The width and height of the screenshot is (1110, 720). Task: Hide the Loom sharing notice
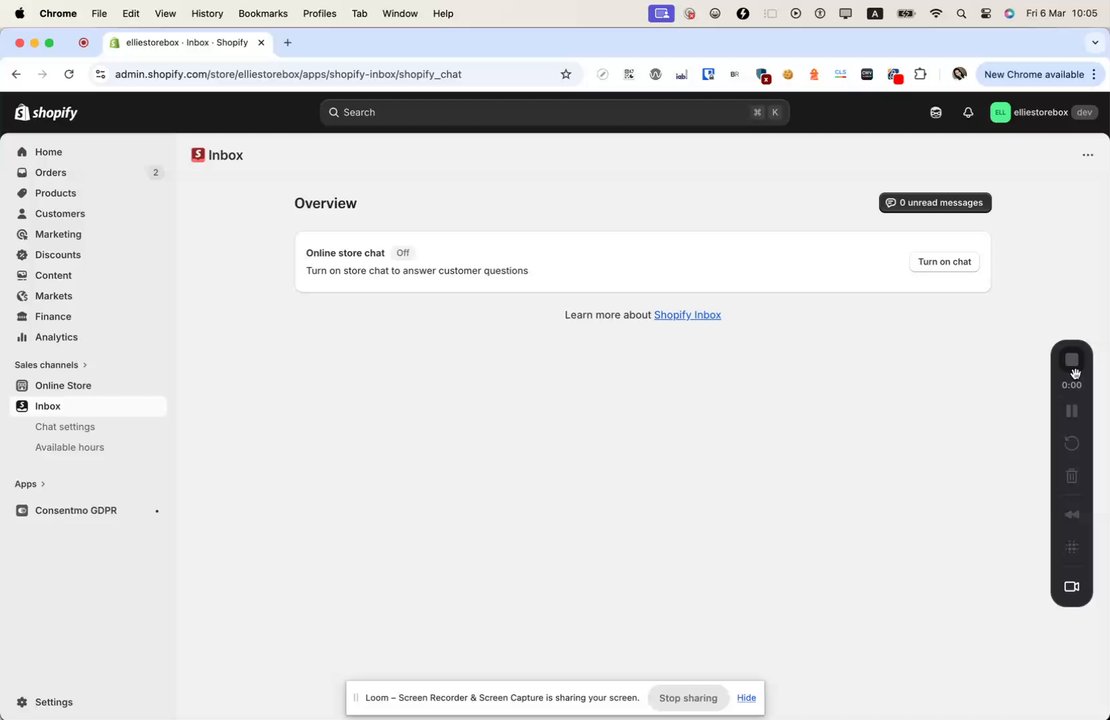745,697
